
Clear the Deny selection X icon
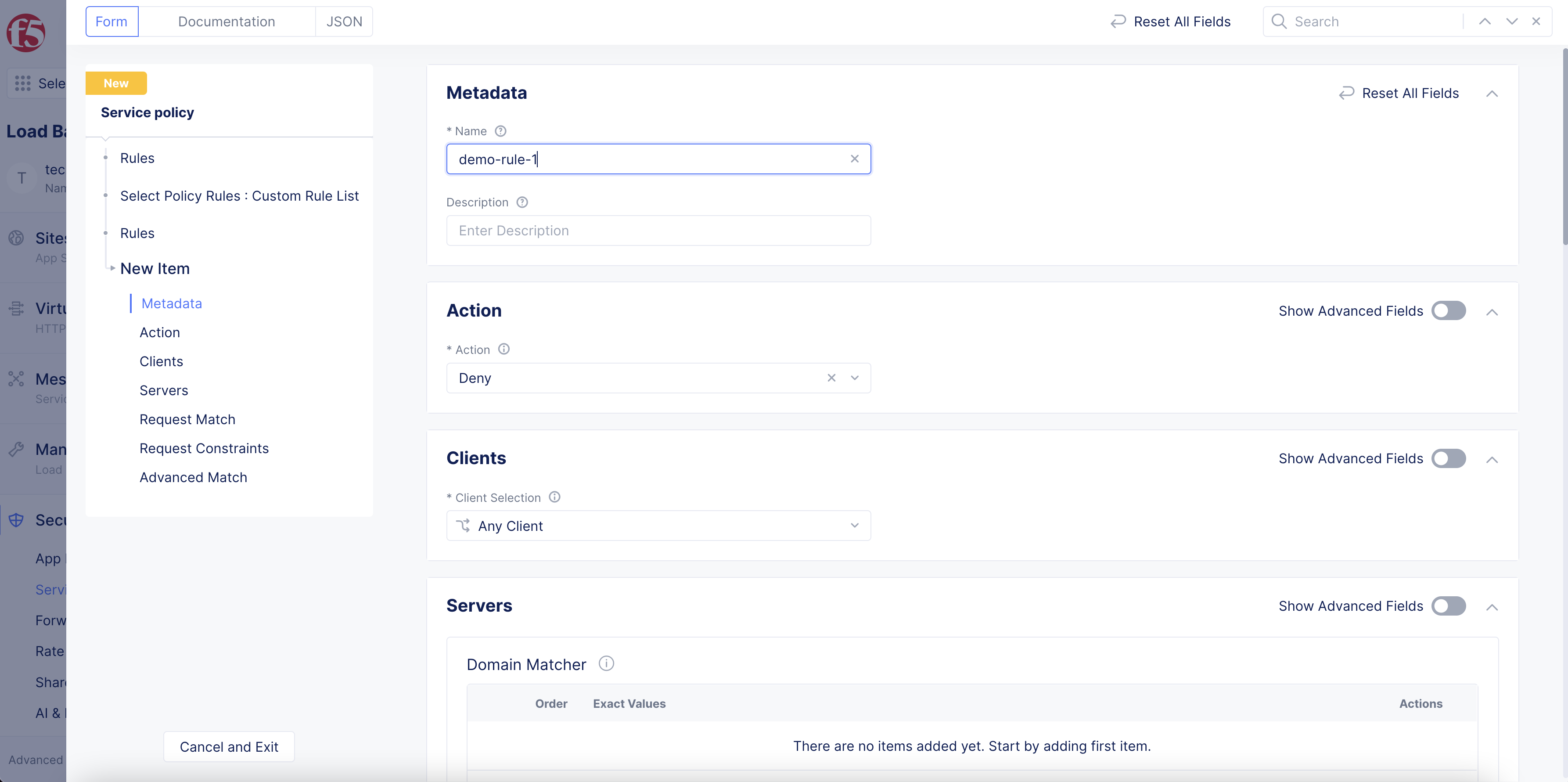831,378
